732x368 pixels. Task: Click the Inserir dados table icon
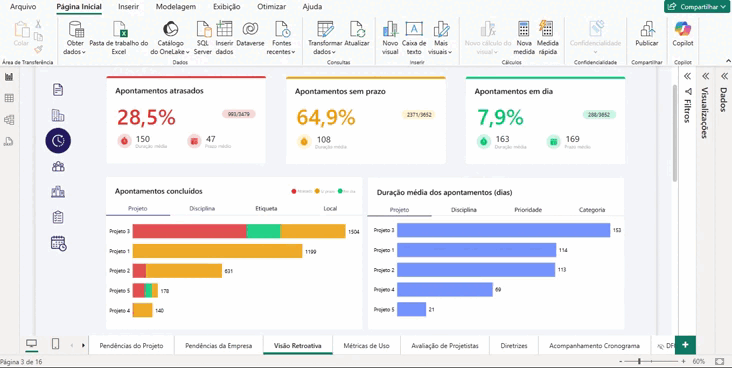(x=224, y=29)
